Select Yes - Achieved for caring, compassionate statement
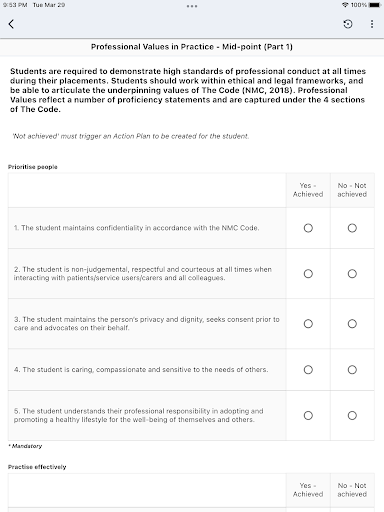The image size is (384, 512). click(308, 370)
